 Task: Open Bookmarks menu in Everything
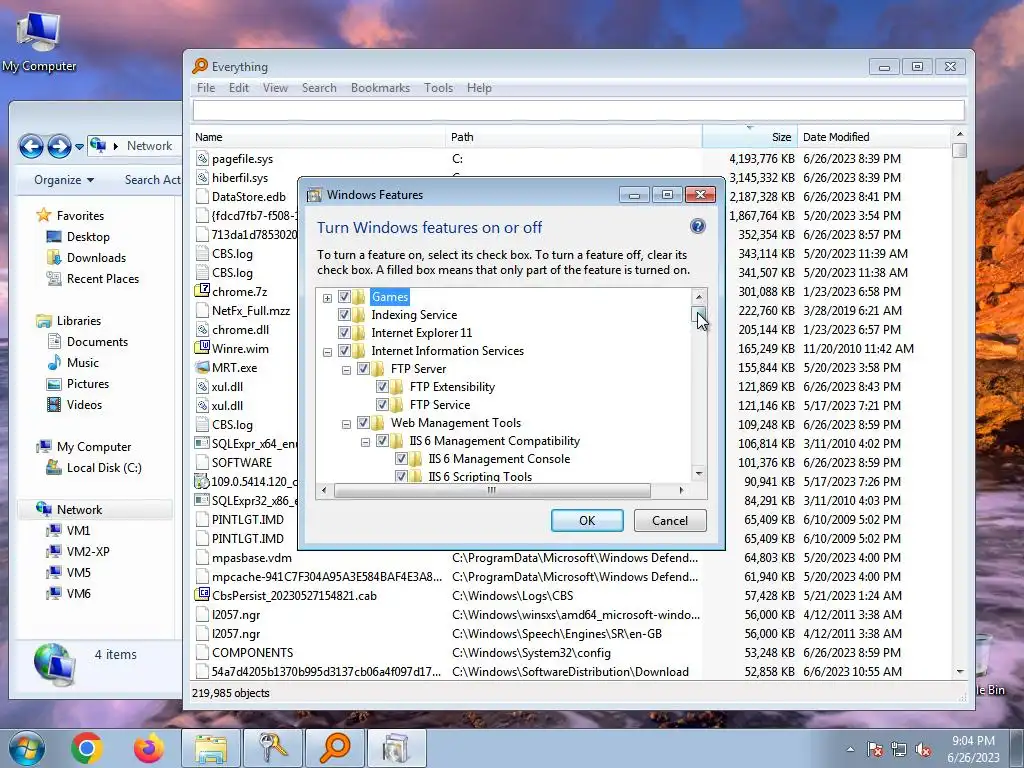(x=380, y=88)
